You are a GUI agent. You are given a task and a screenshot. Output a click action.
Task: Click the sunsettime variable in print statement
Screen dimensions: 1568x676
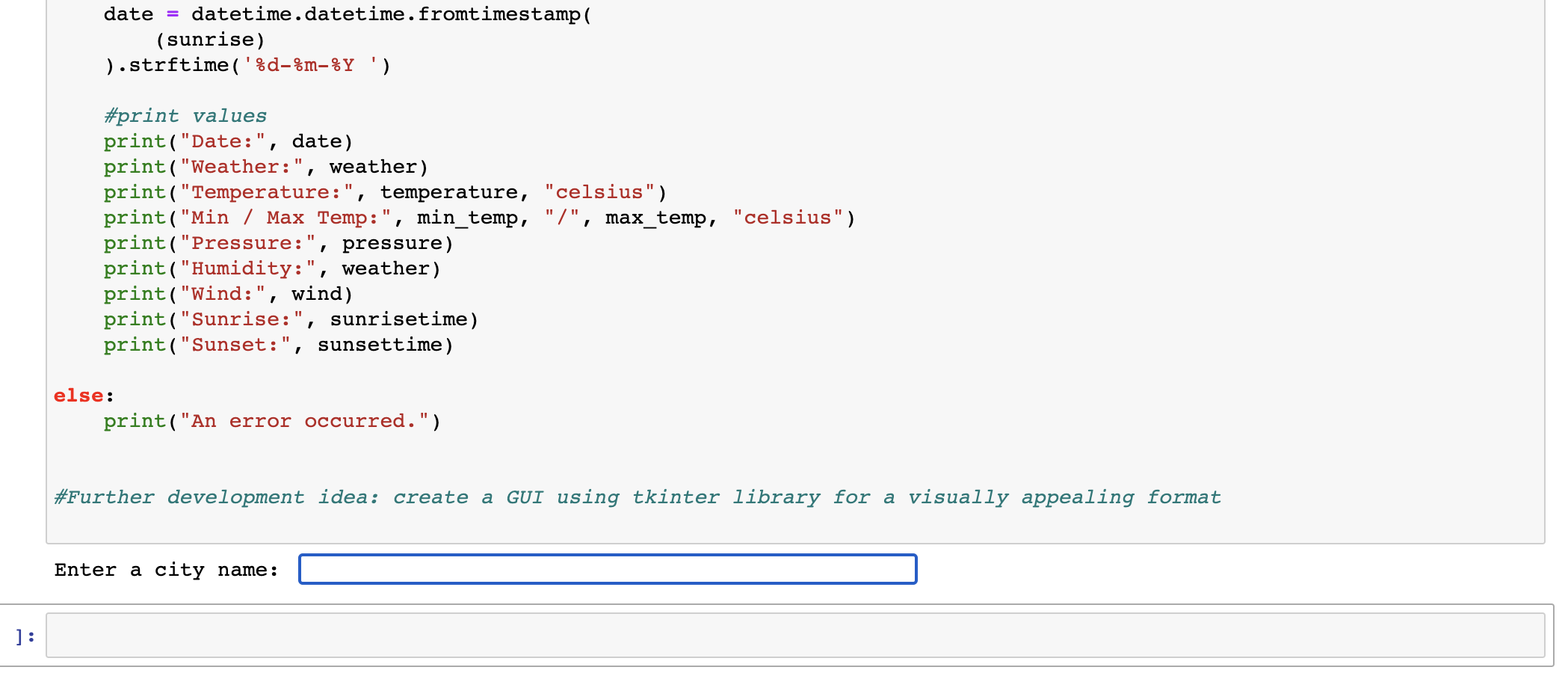[380, 345]
